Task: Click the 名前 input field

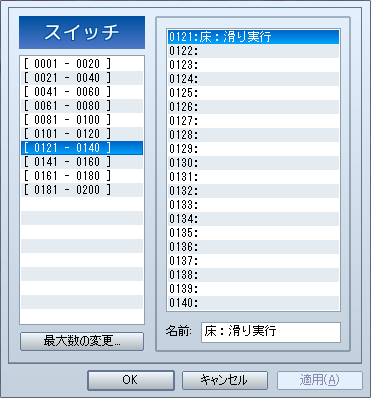Action: click(271, 332)
